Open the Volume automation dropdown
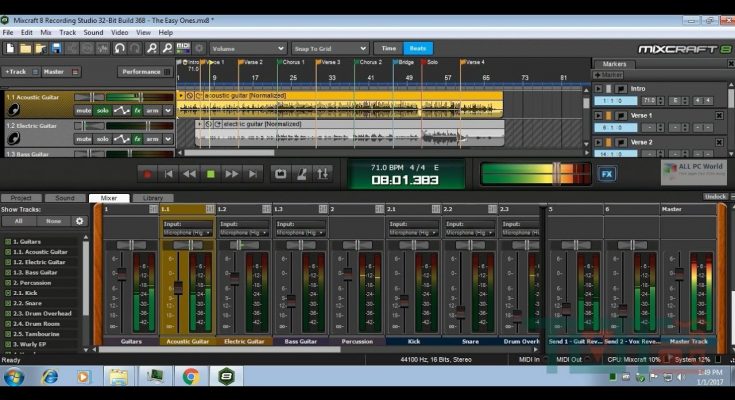 (x=247, y=48)
